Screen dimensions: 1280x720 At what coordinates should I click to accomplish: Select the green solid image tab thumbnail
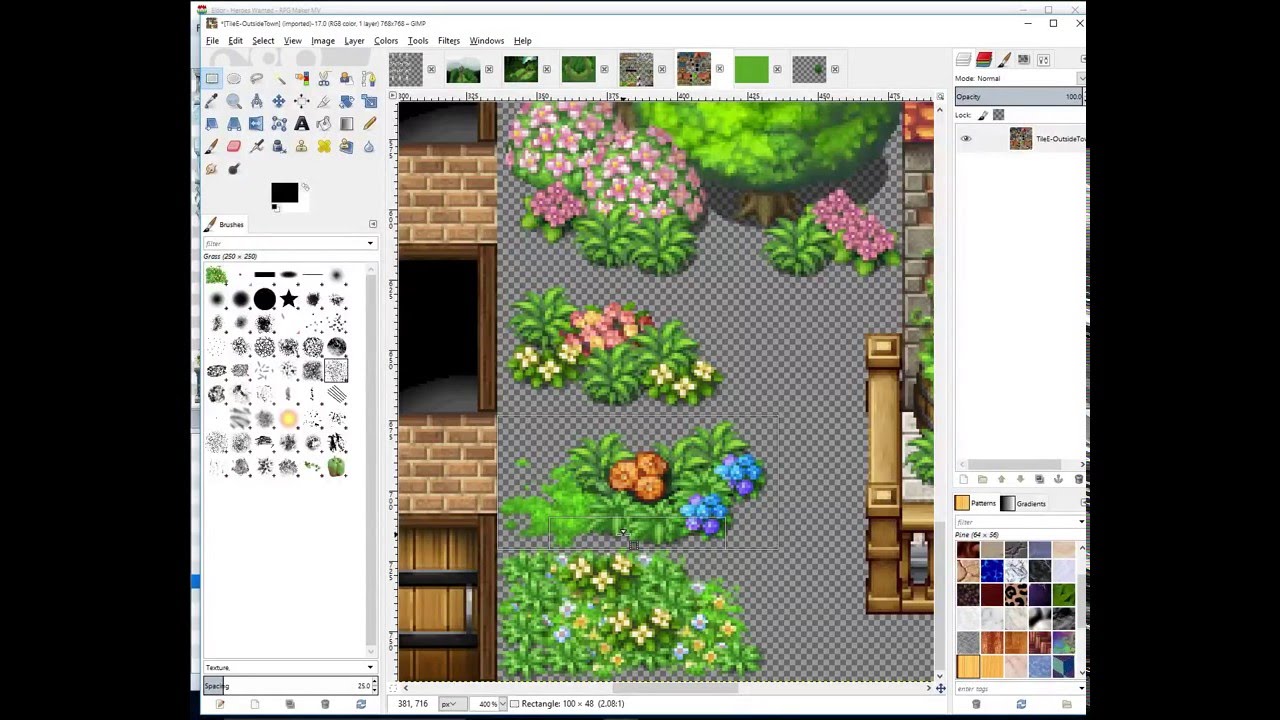(751, 69)
